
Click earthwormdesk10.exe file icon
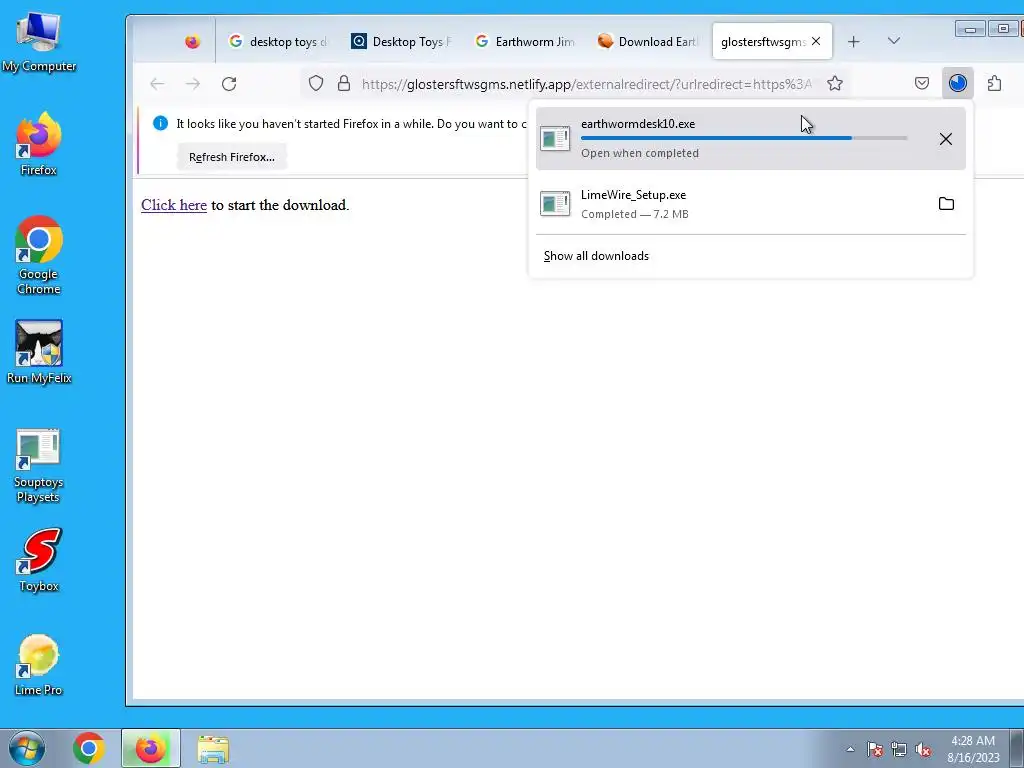pos(555,138)
